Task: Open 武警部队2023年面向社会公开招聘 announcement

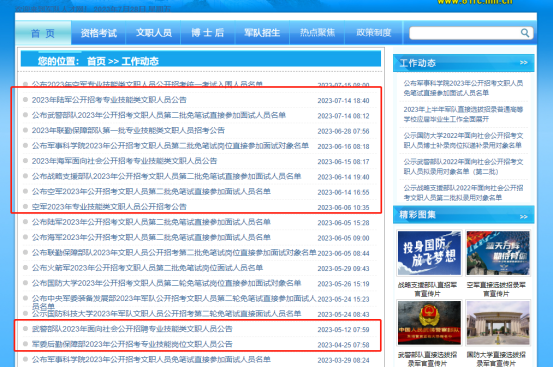Action: pyautogui.click(x=132, y=329)
